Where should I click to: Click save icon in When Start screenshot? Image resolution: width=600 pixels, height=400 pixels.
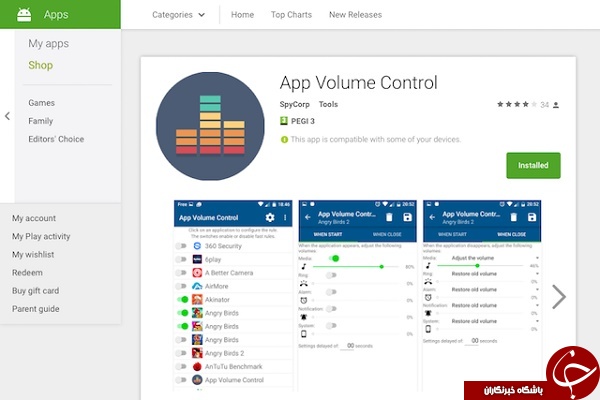(408, 217)
